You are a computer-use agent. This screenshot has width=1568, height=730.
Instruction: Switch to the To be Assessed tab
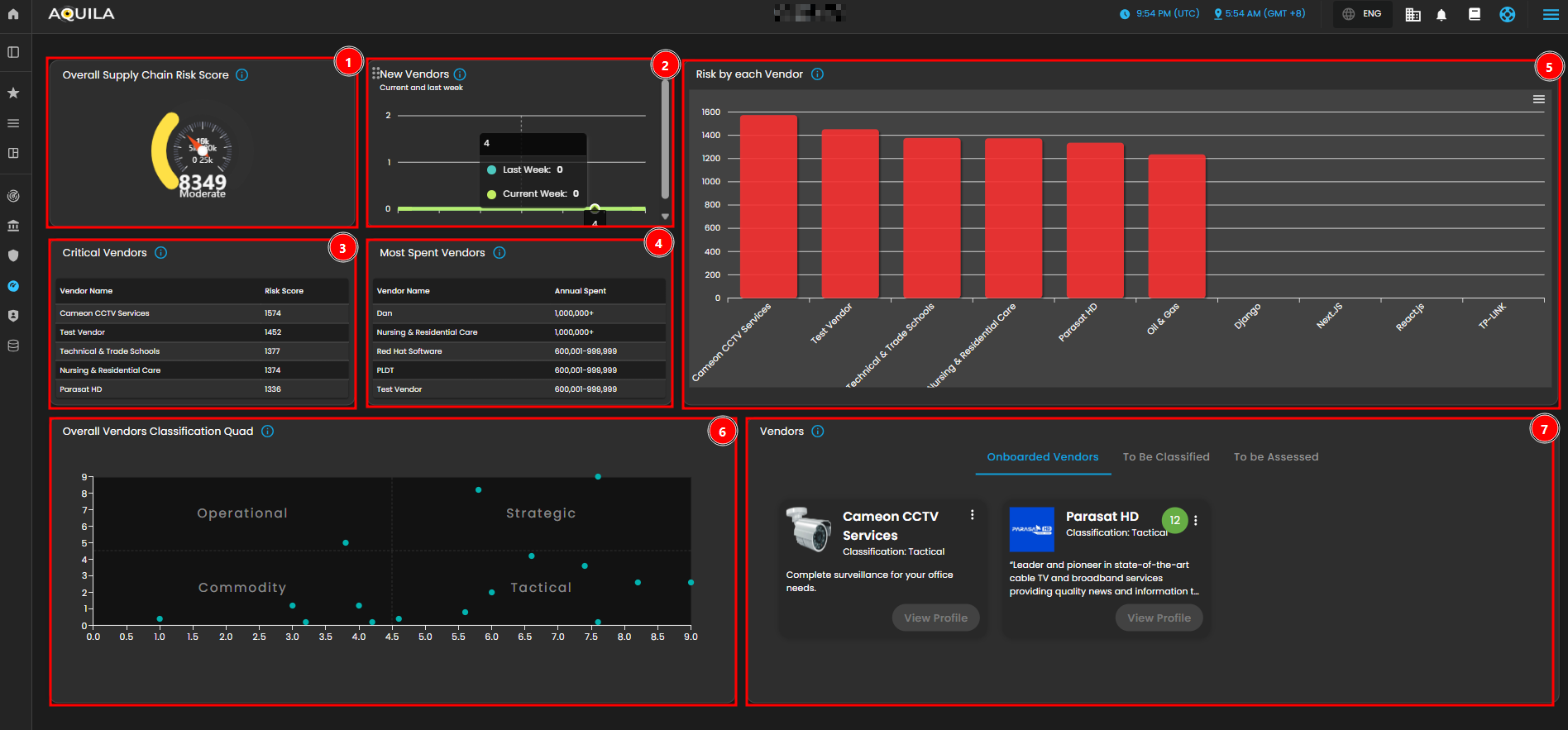[1275, 457]
